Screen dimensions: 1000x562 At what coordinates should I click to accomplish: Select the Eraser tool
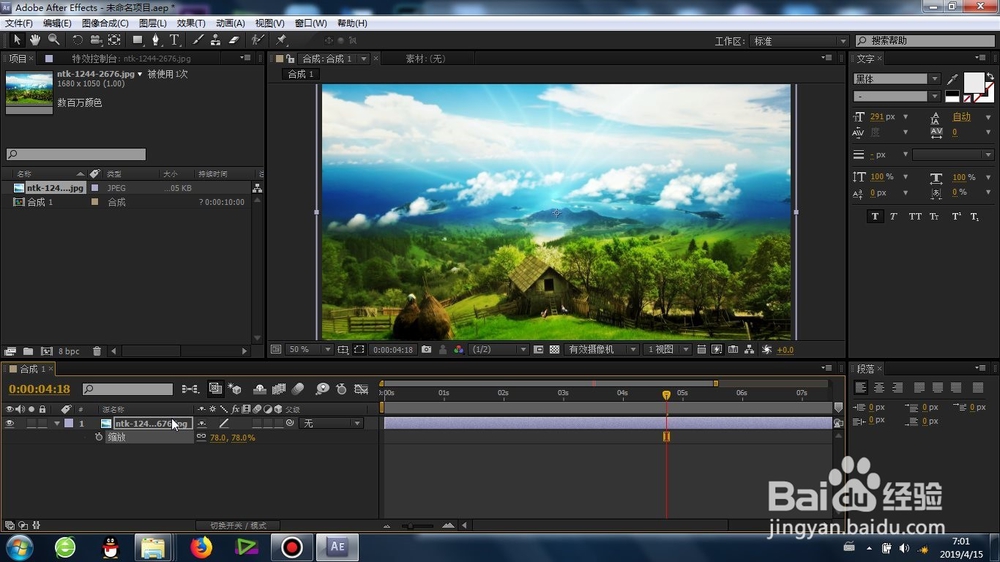[234, 40]
